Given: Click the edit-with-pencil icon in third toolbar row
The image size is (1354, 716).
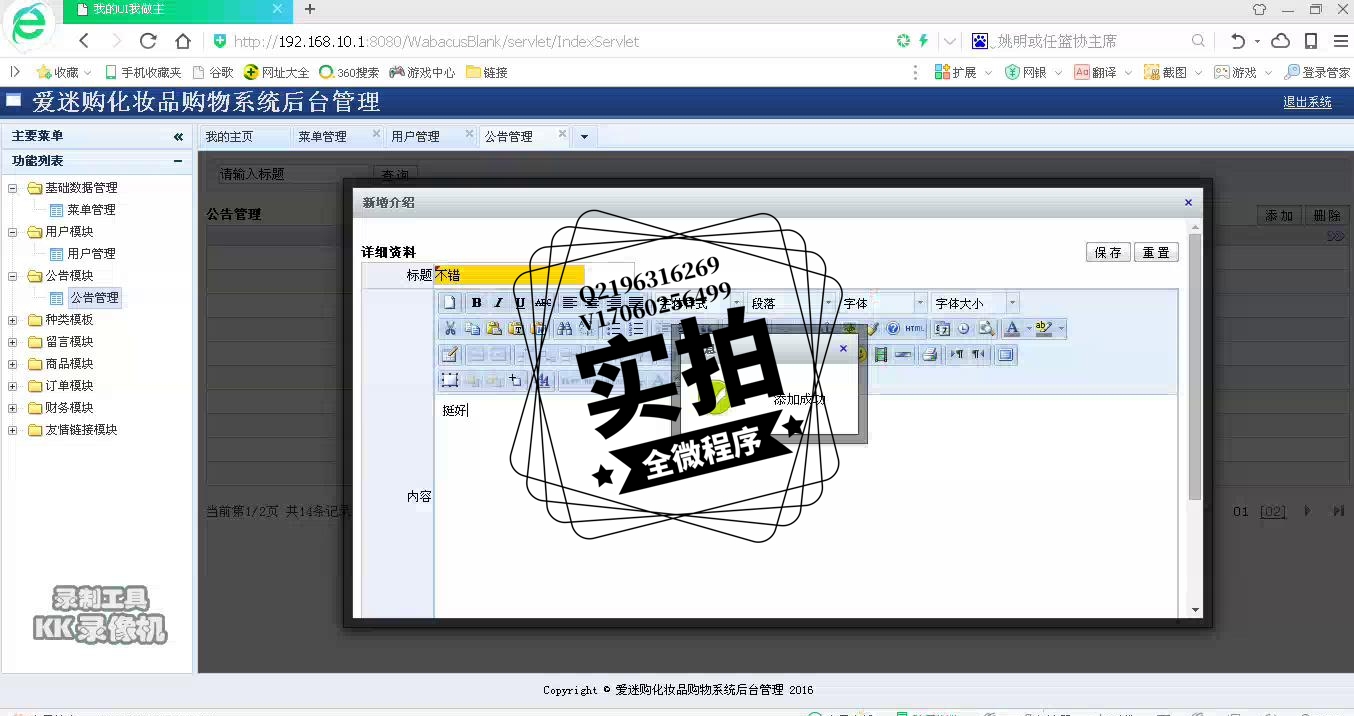Looking at the screenshot, I should (x=450, y=354).
